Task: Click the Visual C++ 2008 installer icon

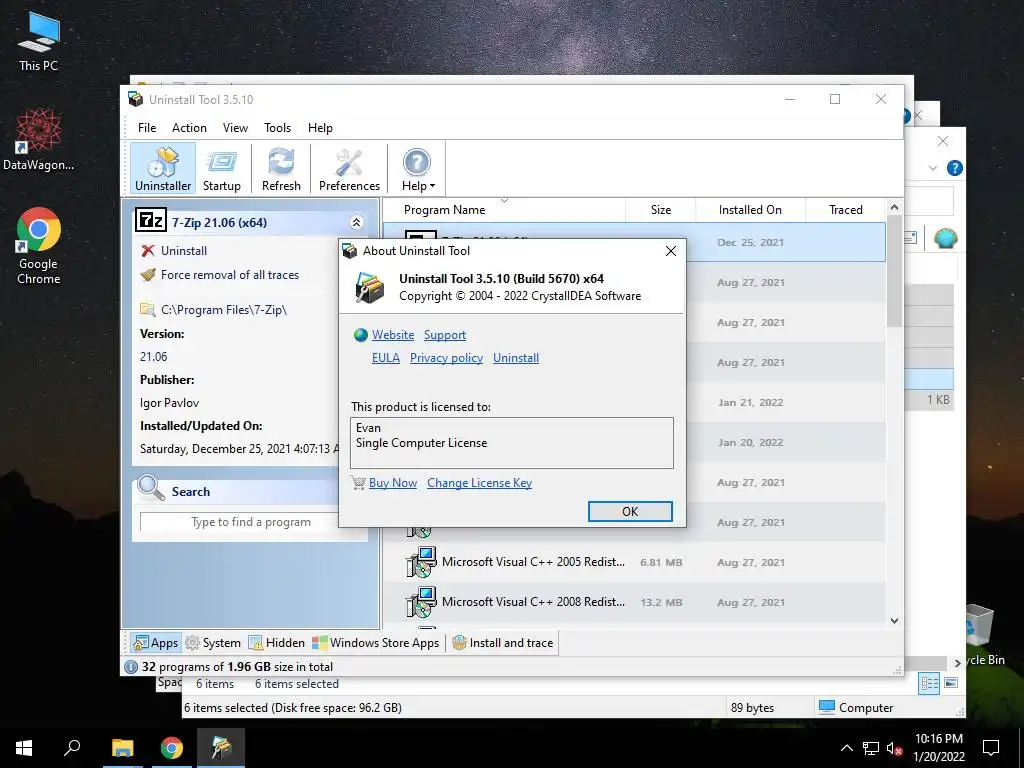Action: [x=421, y=602]
